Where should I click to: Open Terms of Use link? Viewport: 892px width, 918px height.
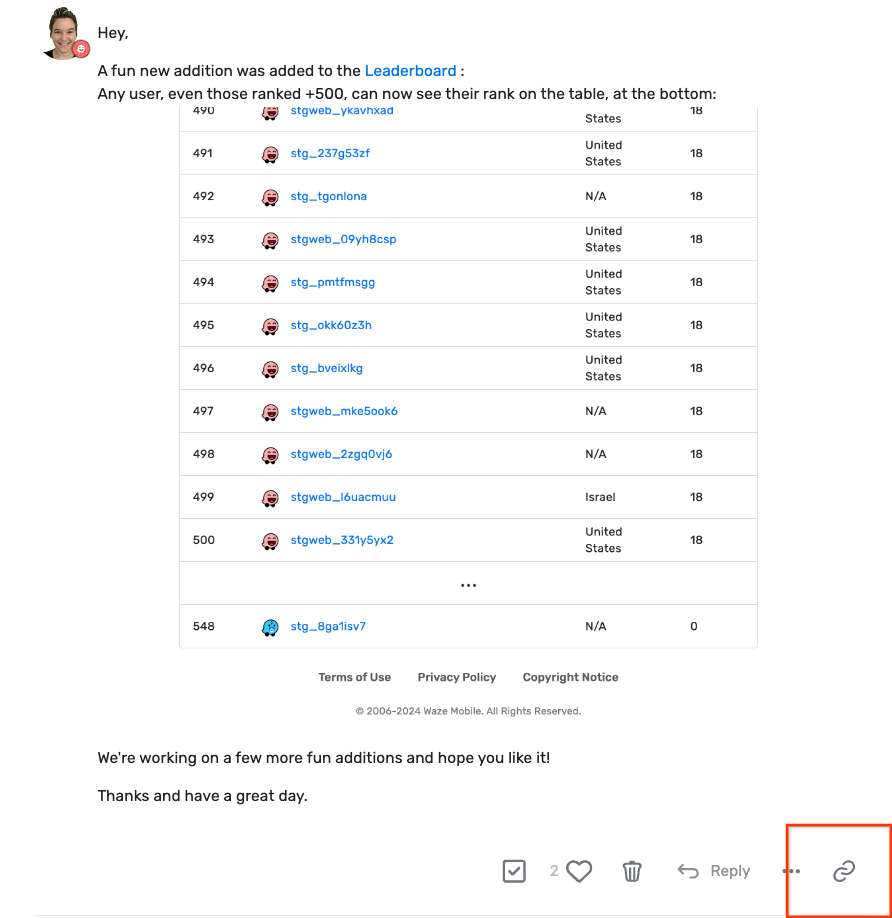point(355,678)
